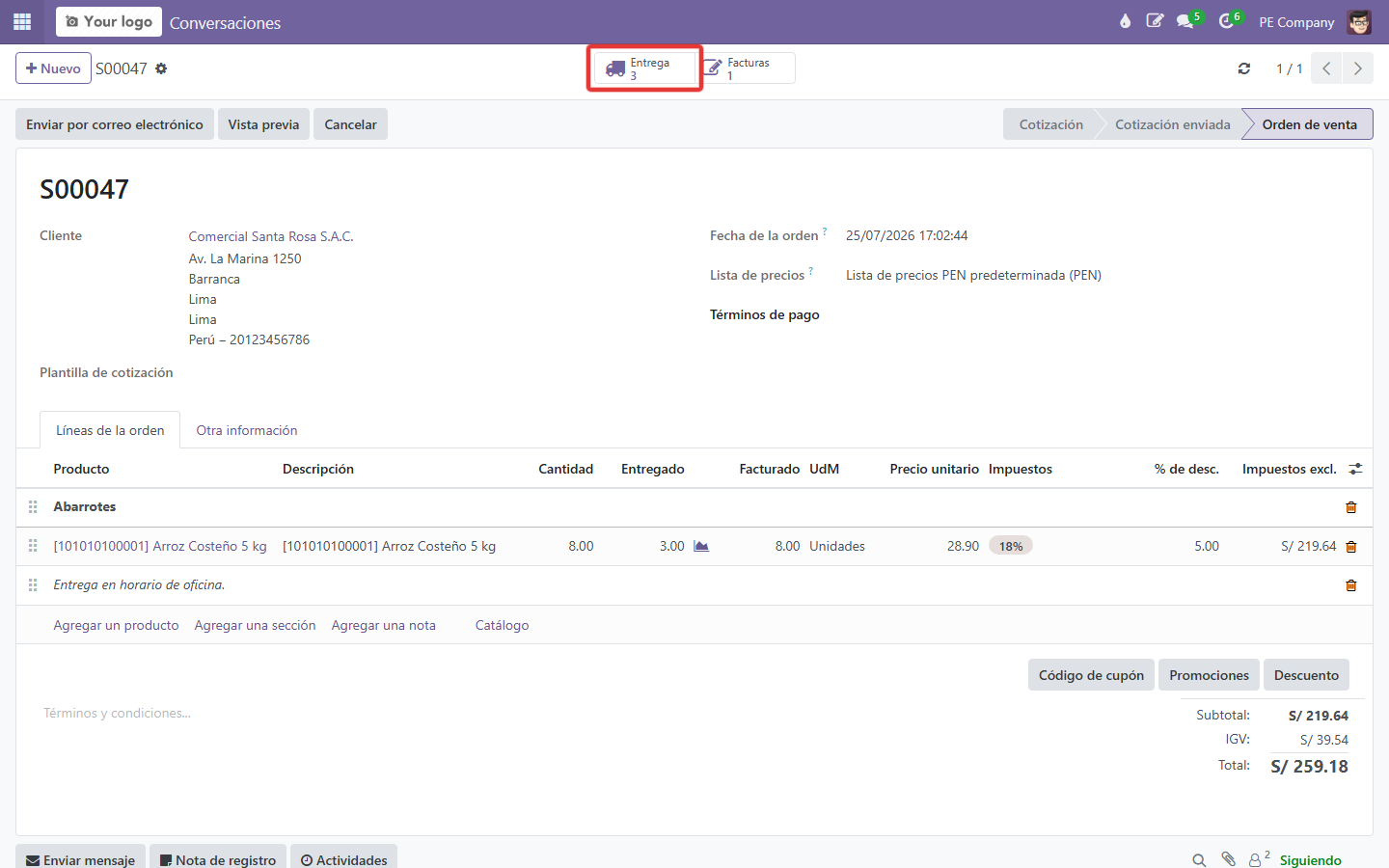Delete the Arroz Costeño order line
1389x868 pixels.
tap(1350, 547)
